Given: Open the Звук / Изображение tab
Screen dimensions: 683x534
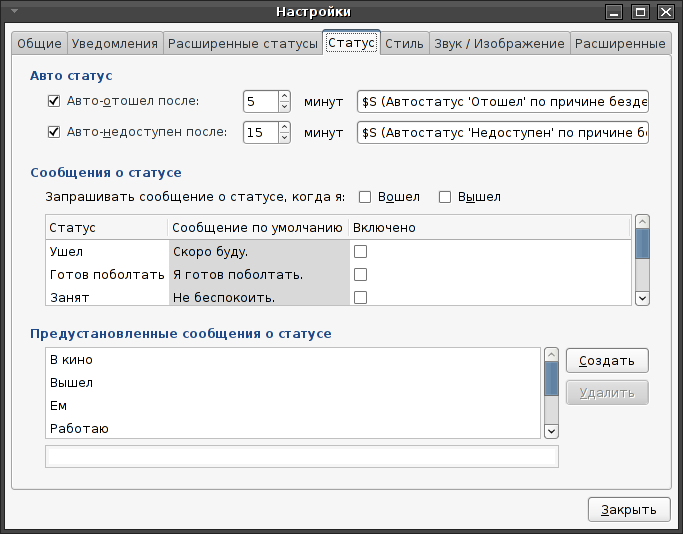Looking at the screenshot, I should [x=499, y=44].
